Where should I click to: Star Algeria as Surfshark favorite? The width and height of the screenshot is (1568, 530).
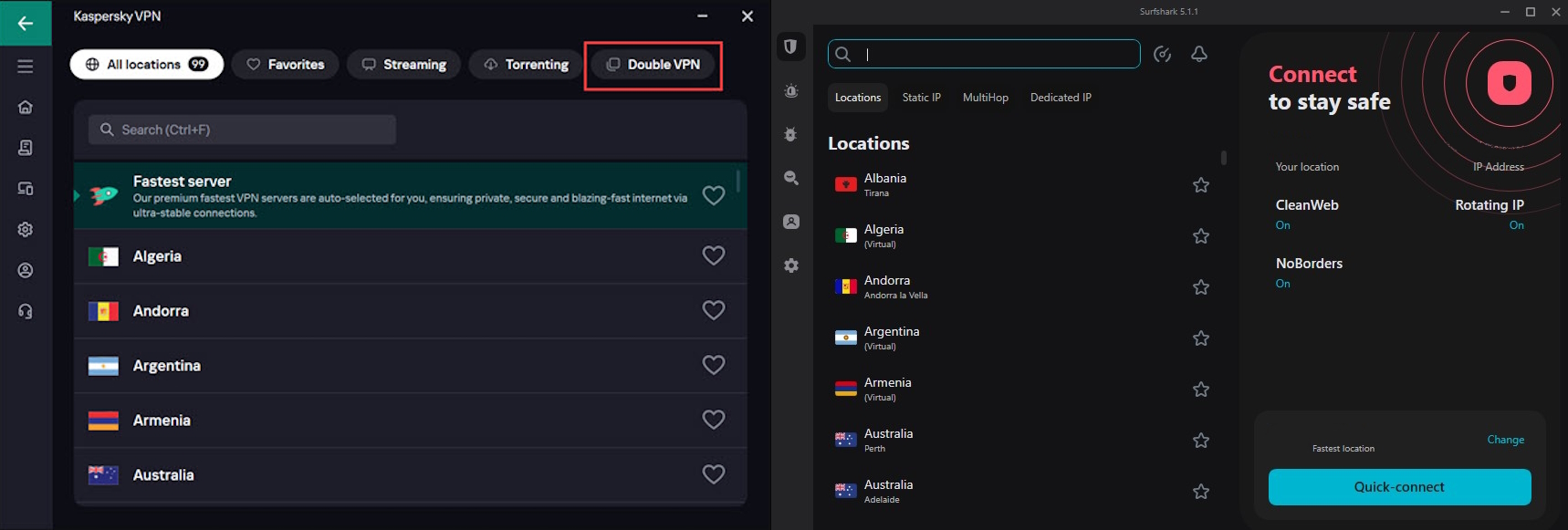coord(1201,236)
